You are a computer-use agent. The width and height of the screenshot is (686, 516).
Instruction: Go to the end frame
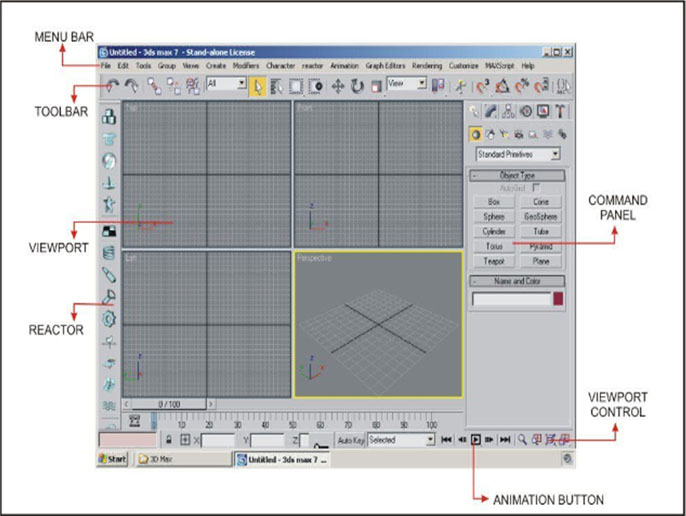[x=505, y=440]
